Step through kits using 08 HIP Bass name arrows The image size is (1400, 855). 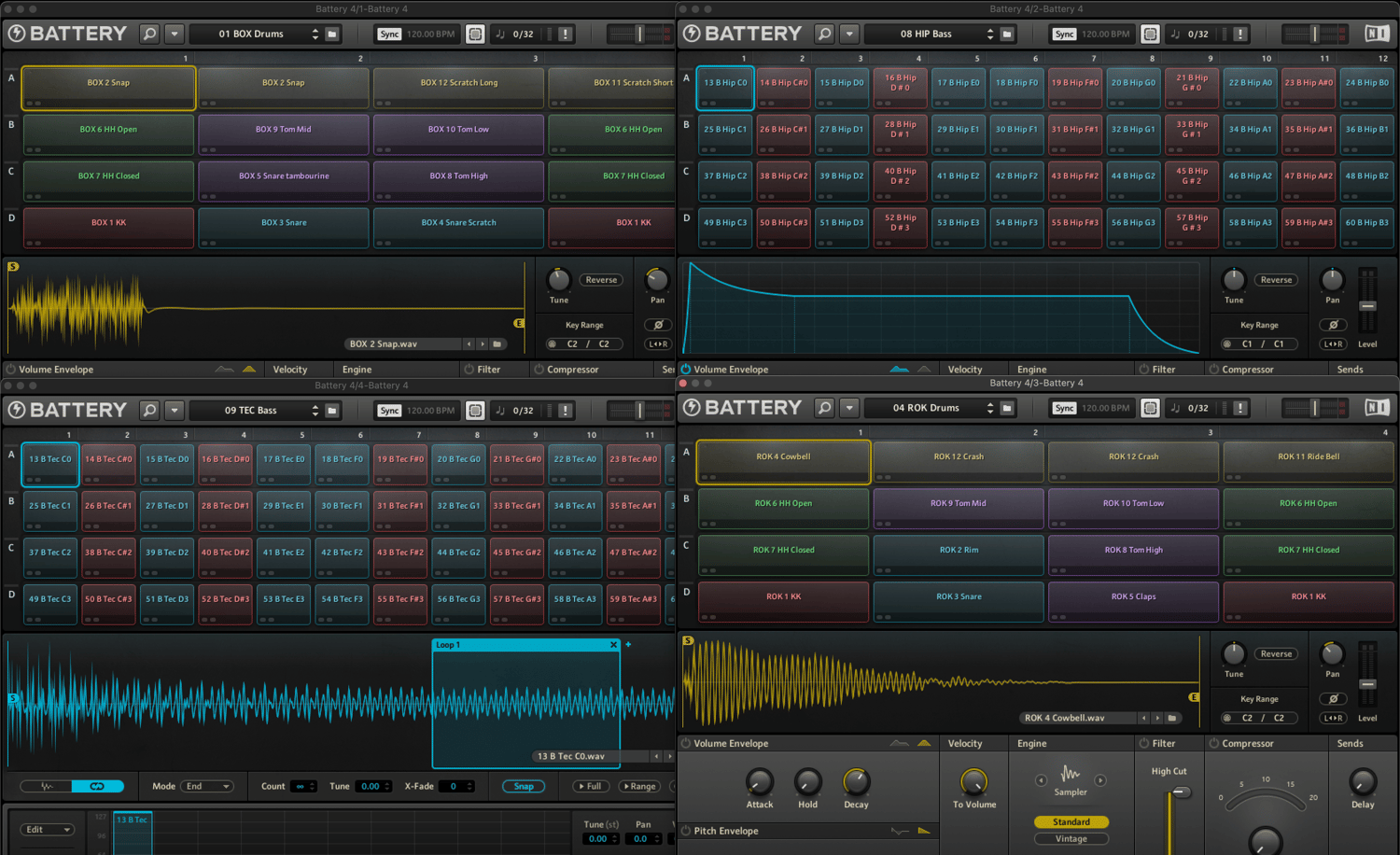[990, 35]
